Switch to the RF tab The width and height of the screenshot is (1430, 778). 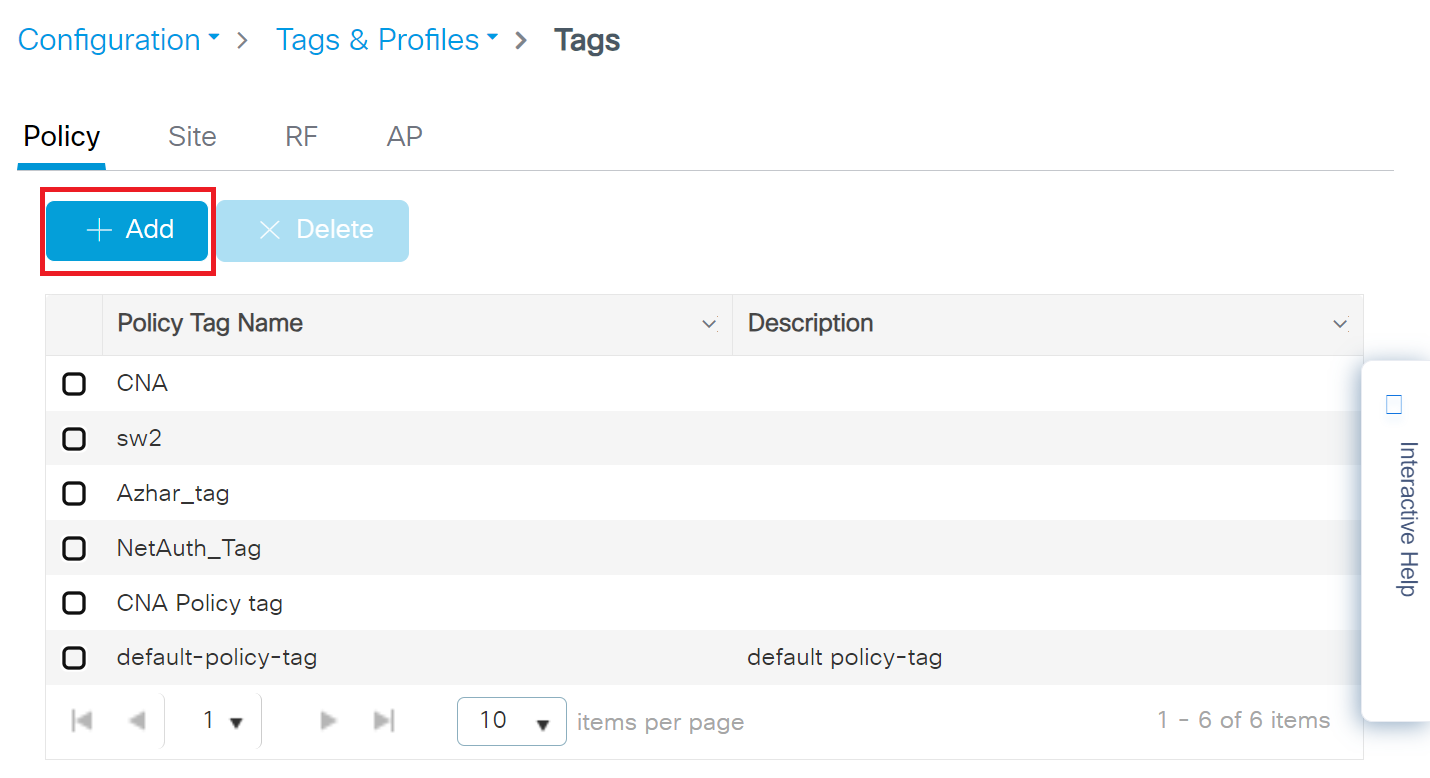point(301,136)
